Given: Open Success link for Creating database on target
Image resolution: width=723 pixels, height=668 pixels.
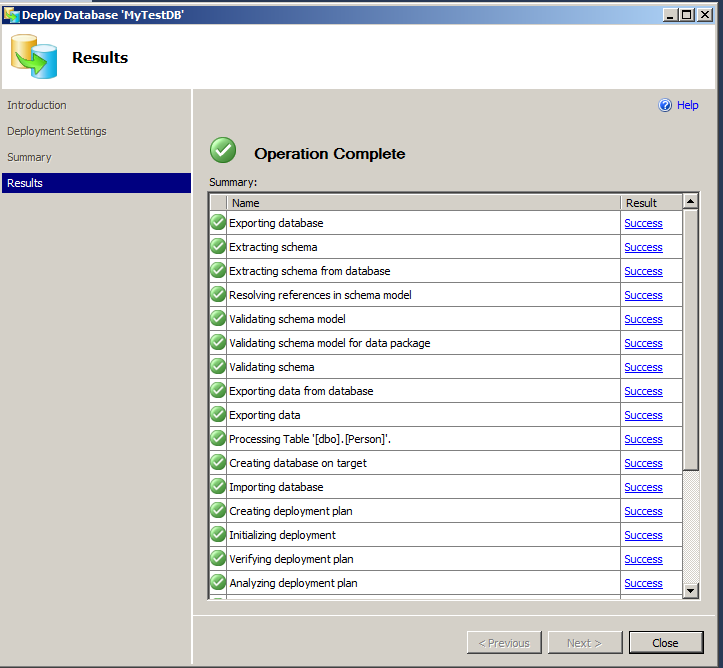Looking at the screenshot, I should click(x=643, y=463).
